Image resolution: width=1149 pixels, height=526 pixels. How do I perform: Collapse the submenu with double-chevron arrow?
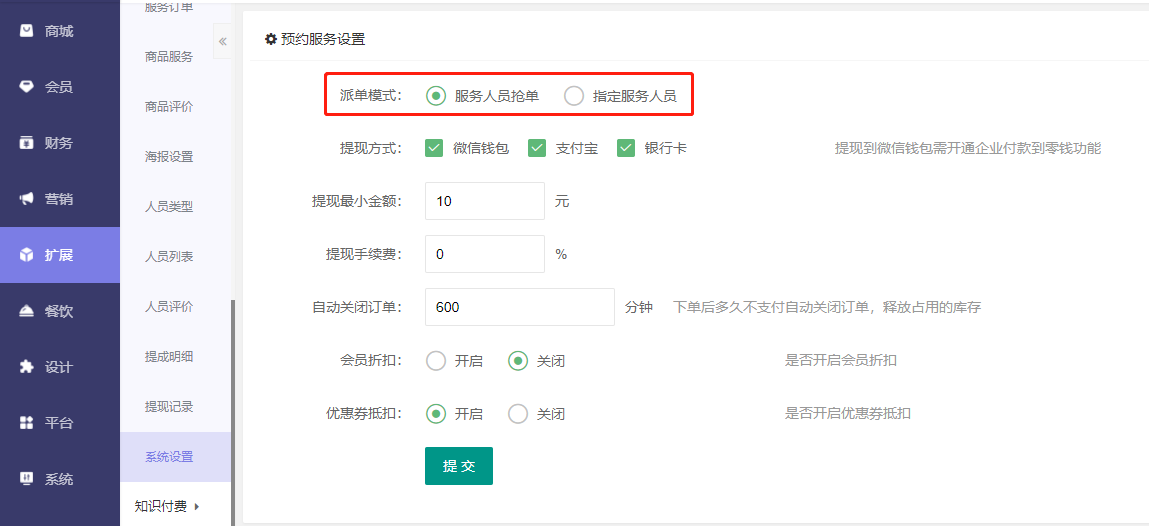(222, 41)
